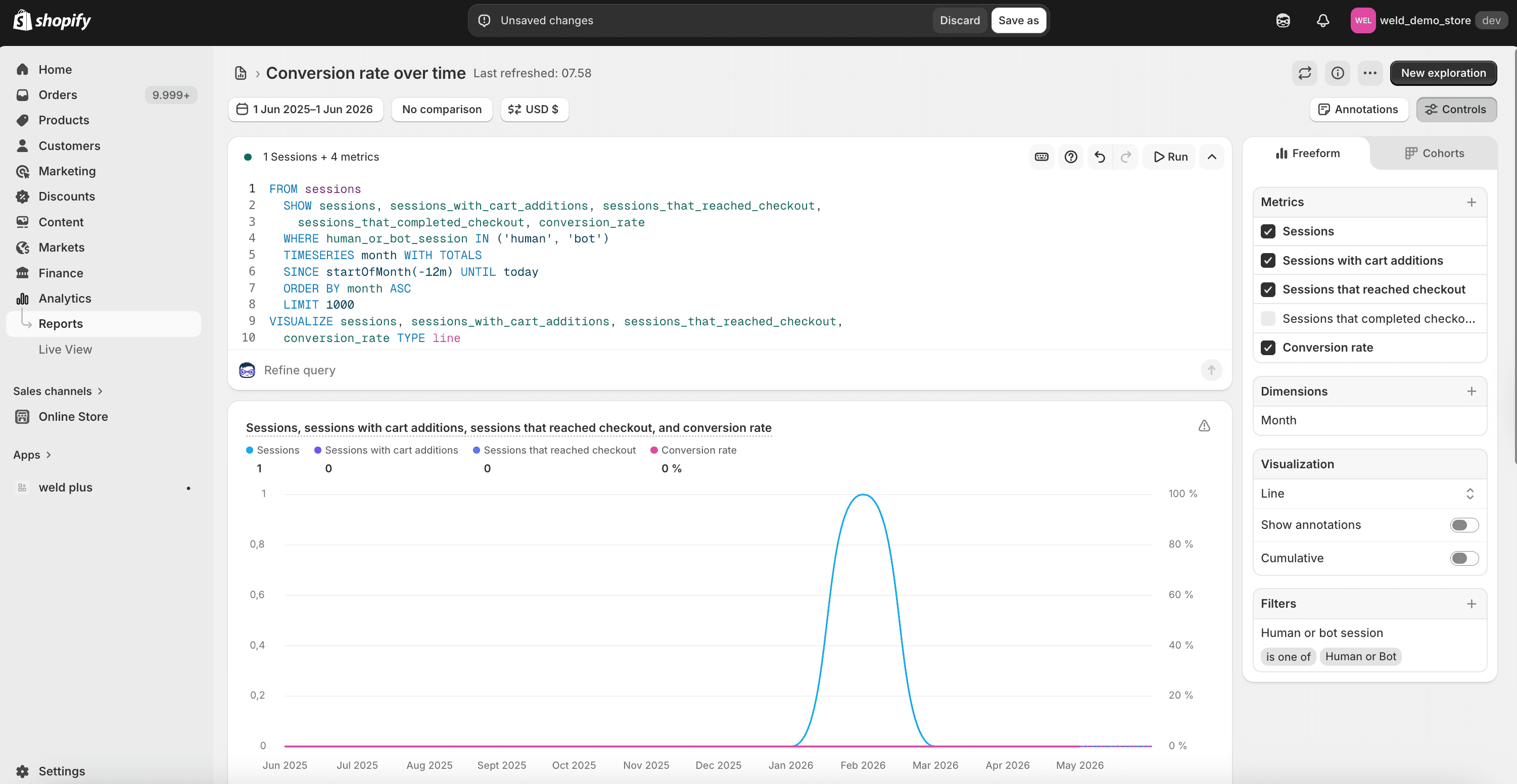Click the Conversion rate pink legend dot
1517x784 pixels.
click(654, 450)
